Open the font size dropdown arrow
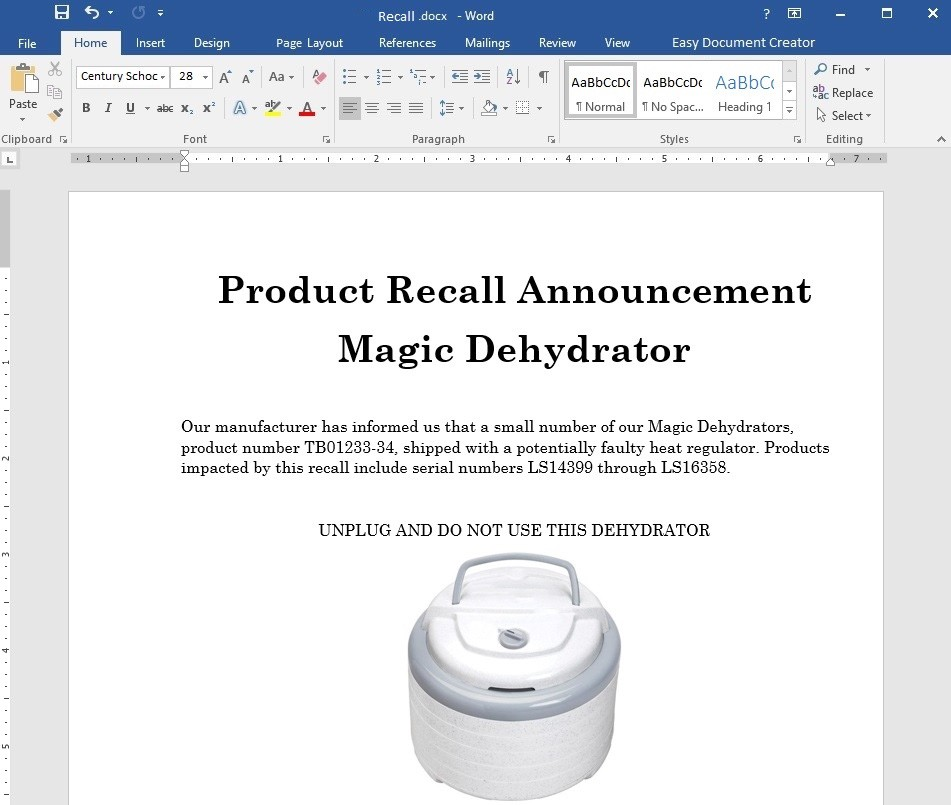This screenshot has width=951, height=805. (x=205, y=77)
